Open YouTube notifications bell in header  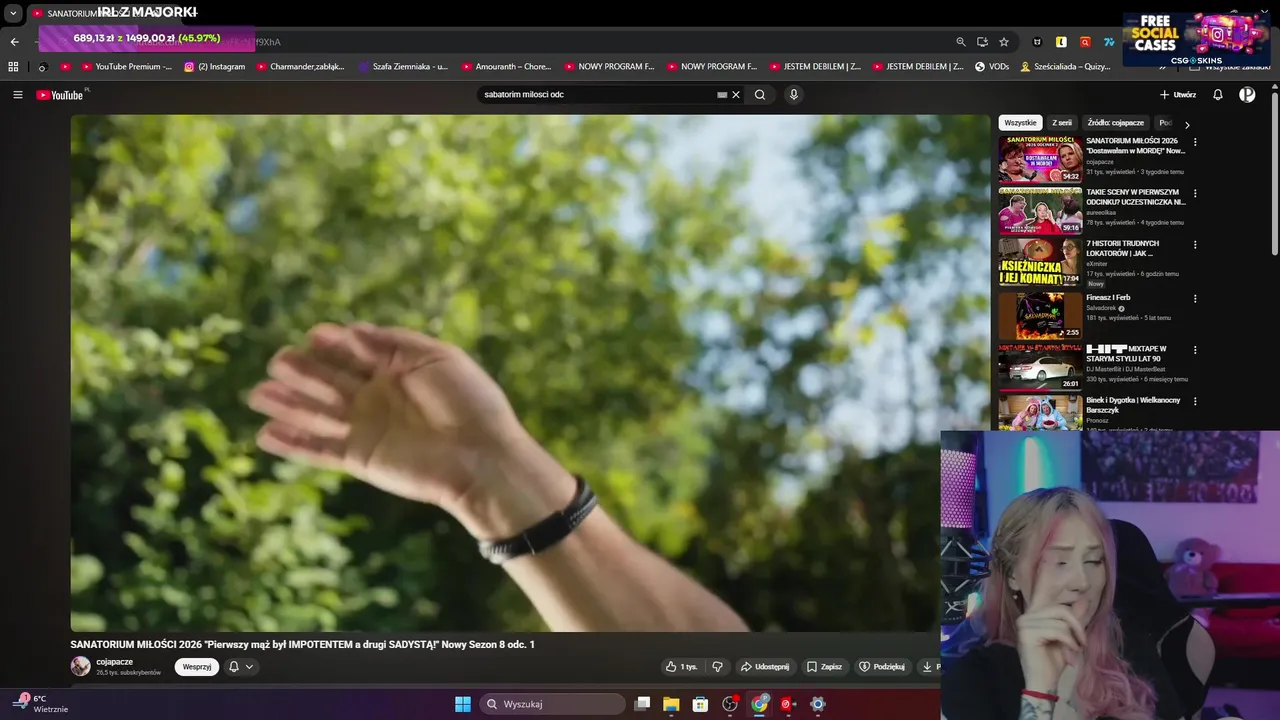[x=1218, y=95]
